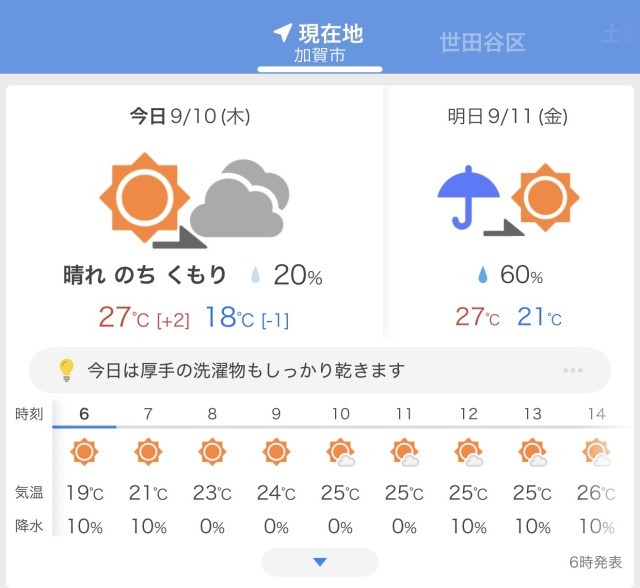Expand hourly forecast with the blue down arrow
640x588 pixels.
click(x=320, y=562)
